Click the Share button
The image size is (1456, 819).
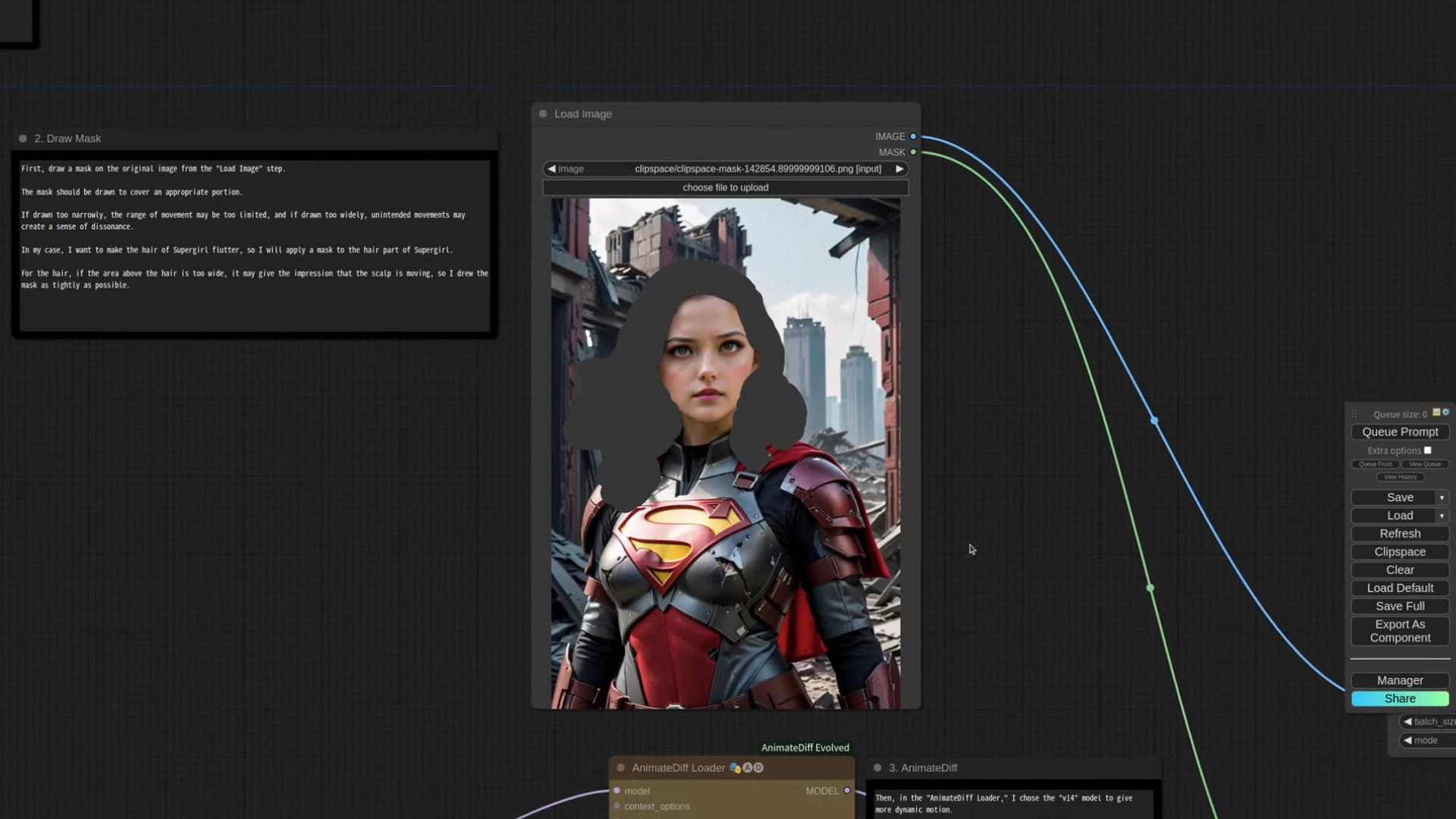pos(1400,699)
